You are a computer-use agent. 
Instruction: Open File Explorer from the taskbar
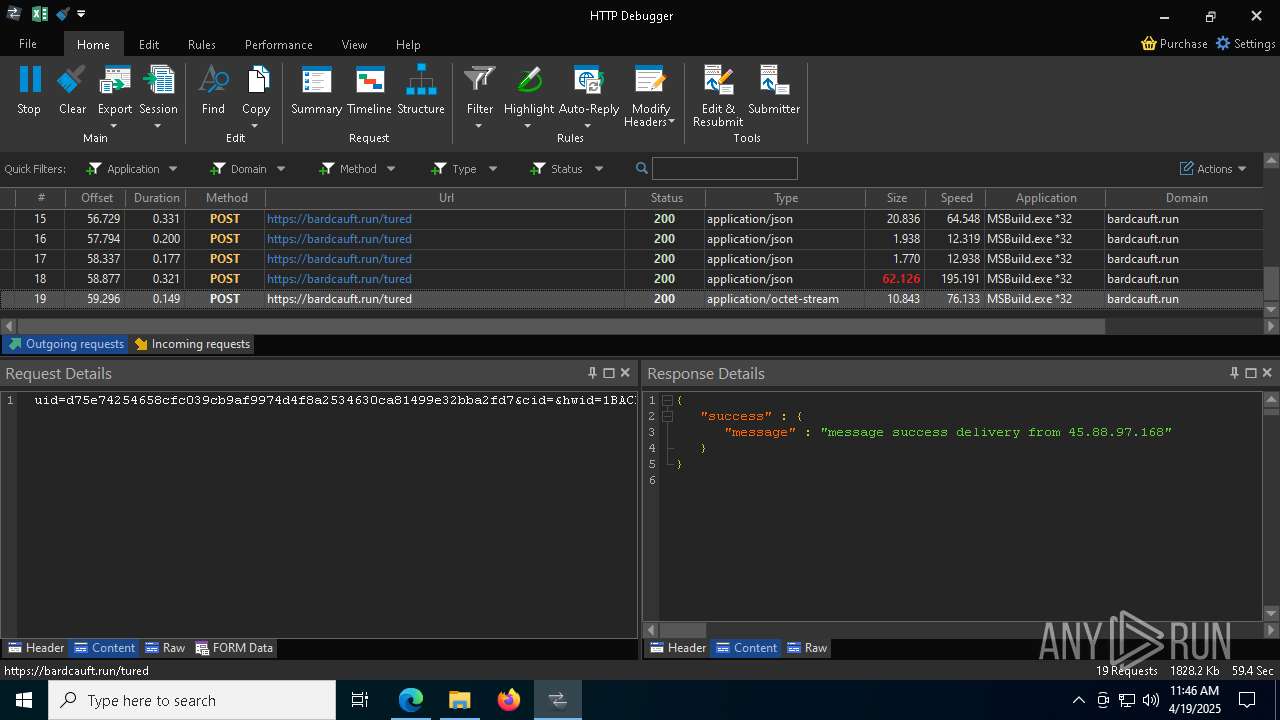[460, 700]
